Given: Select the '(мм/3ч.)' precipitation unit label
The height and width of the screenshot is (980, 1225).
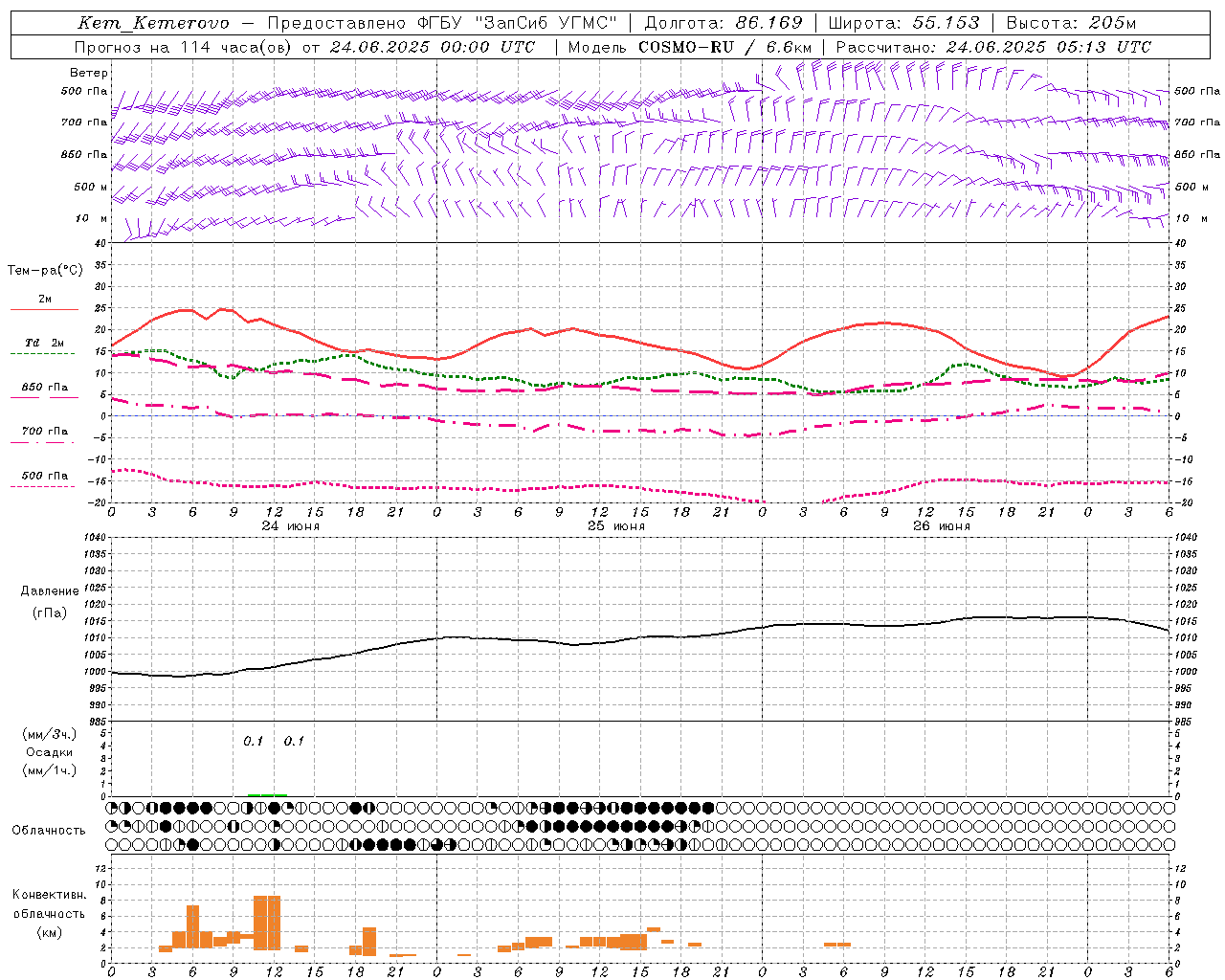Looking at the screenshot, I should click(50, 734).
